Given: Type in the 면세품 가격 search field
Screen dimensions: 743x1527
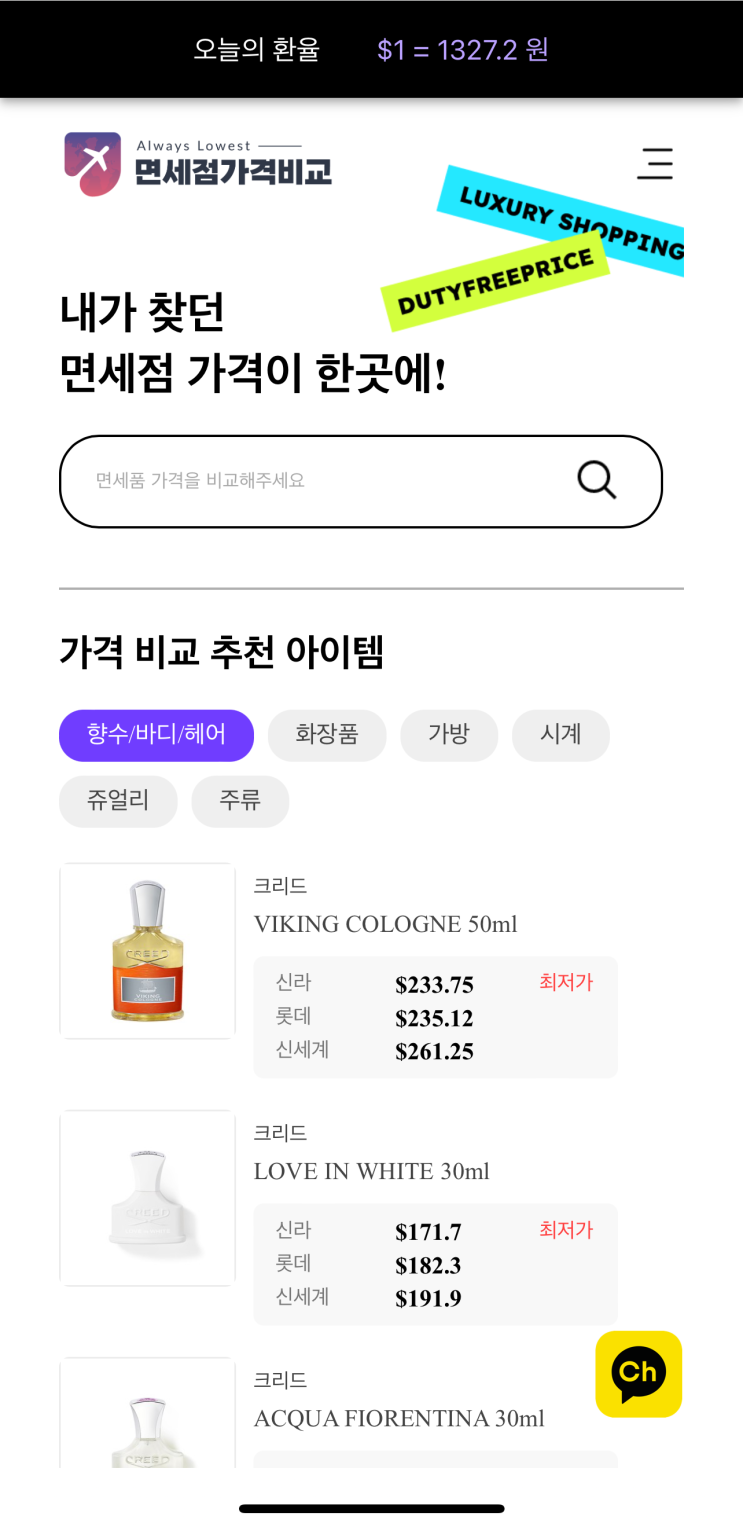Looking at the screenshot, I should tap(320, 481).
